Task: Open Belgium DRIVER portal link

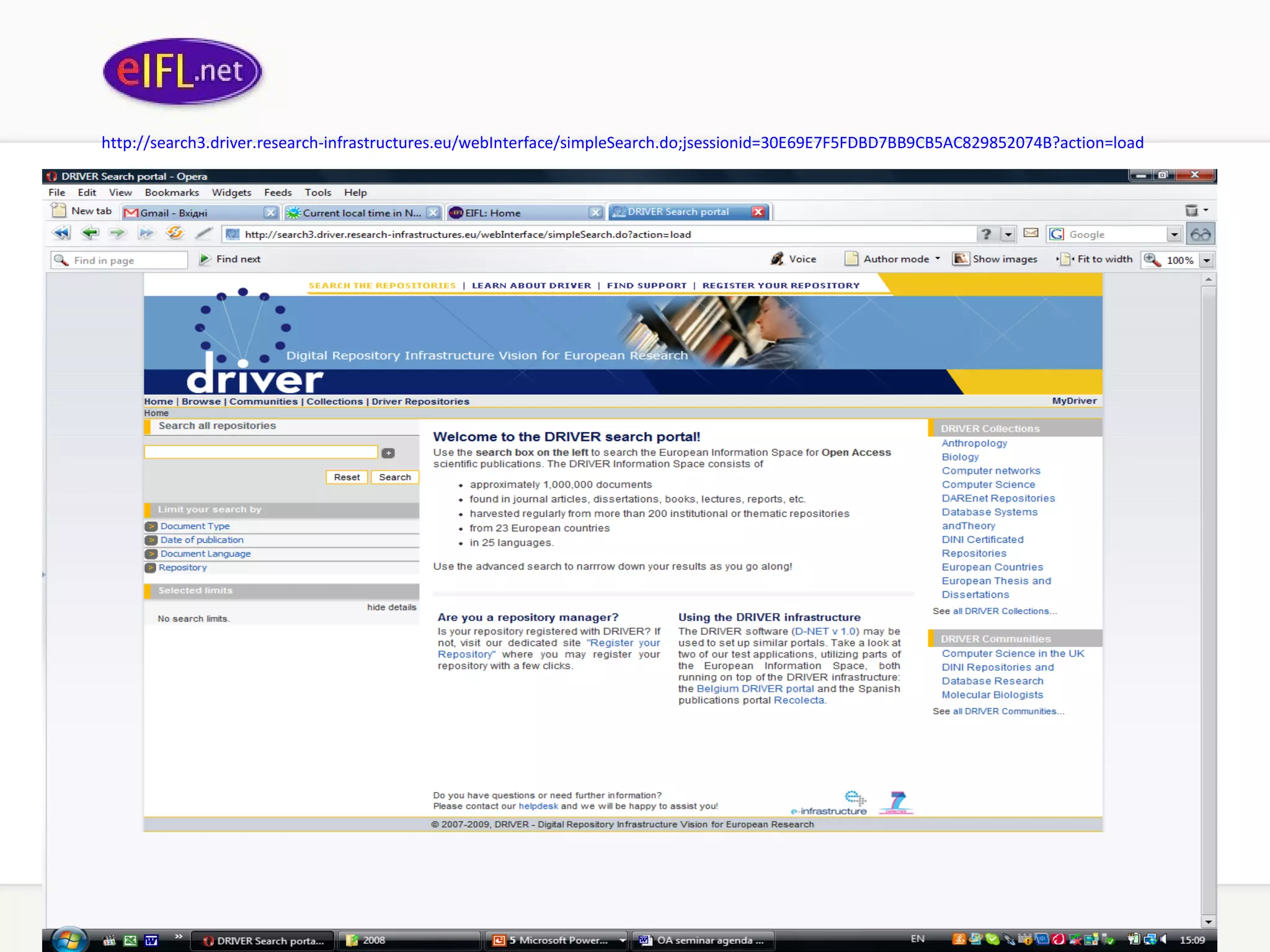Action: [x=755, y=689]
